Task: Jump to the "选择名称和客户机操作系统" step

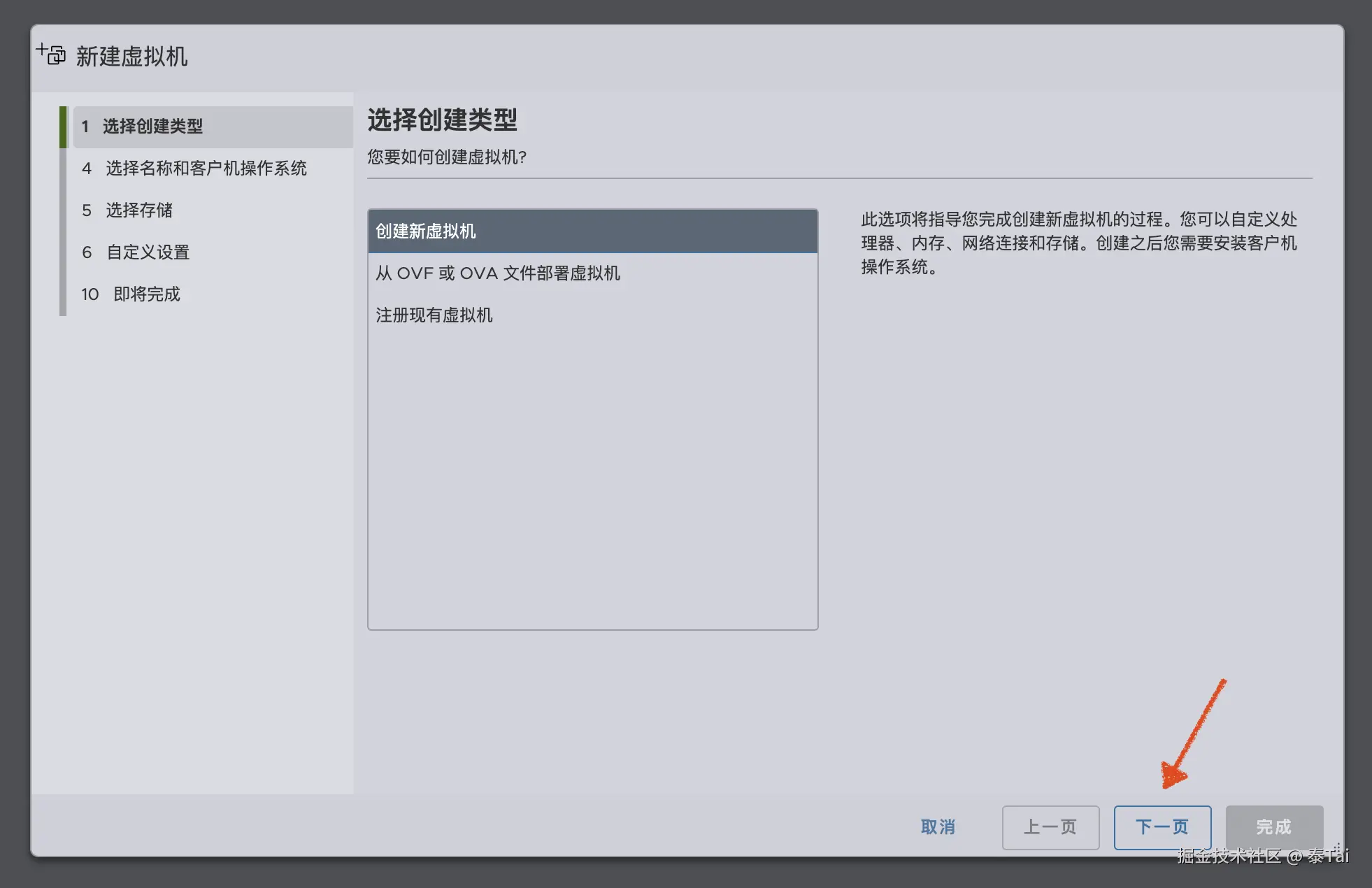Action: pos(206,169)
